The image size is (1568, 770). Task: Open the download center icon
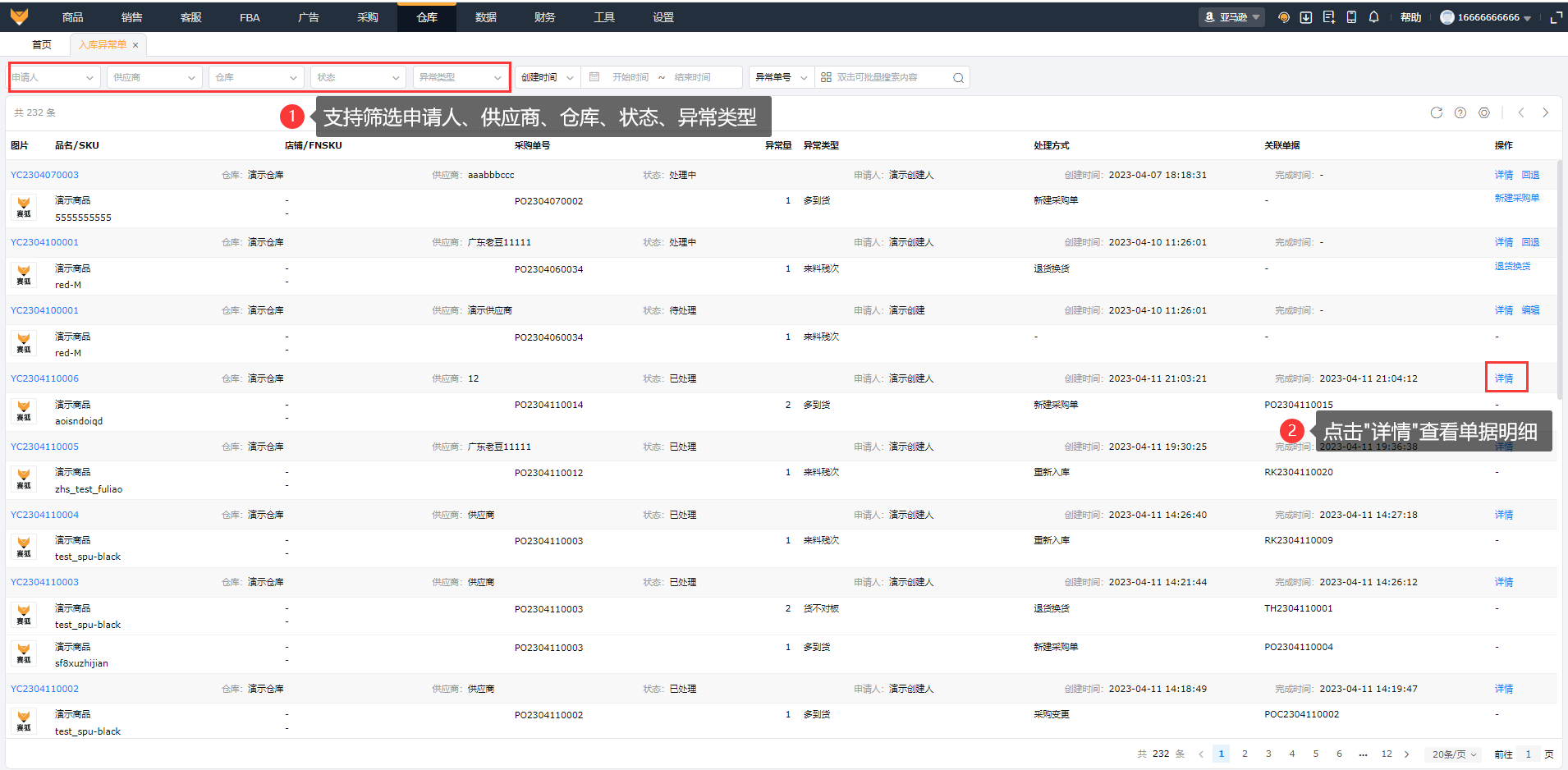[x=1306, y=17]
